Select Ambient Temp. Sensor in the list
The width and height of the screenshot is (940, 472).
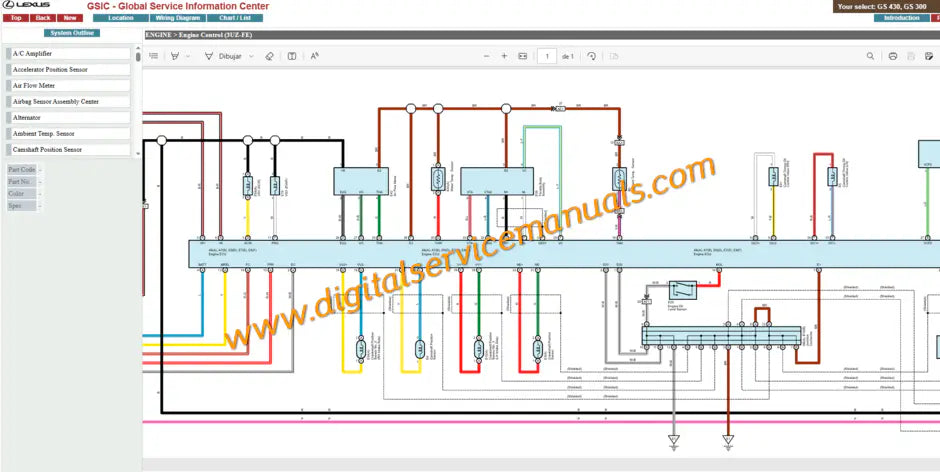(68, 134)
